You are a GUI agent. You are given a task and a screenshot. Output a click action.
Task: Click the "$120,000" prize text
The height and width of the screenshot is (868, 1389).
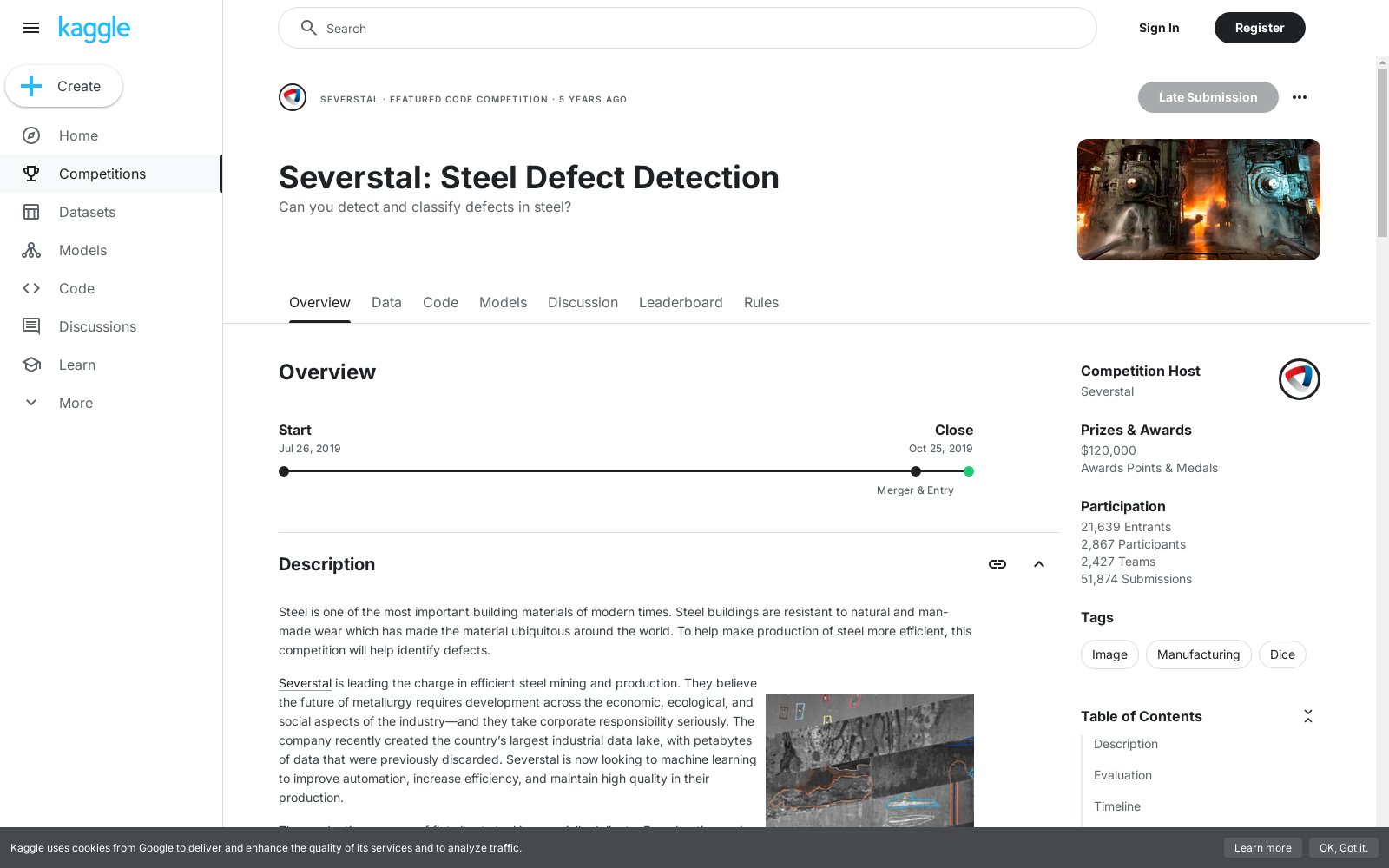[x=1108, y=450]
